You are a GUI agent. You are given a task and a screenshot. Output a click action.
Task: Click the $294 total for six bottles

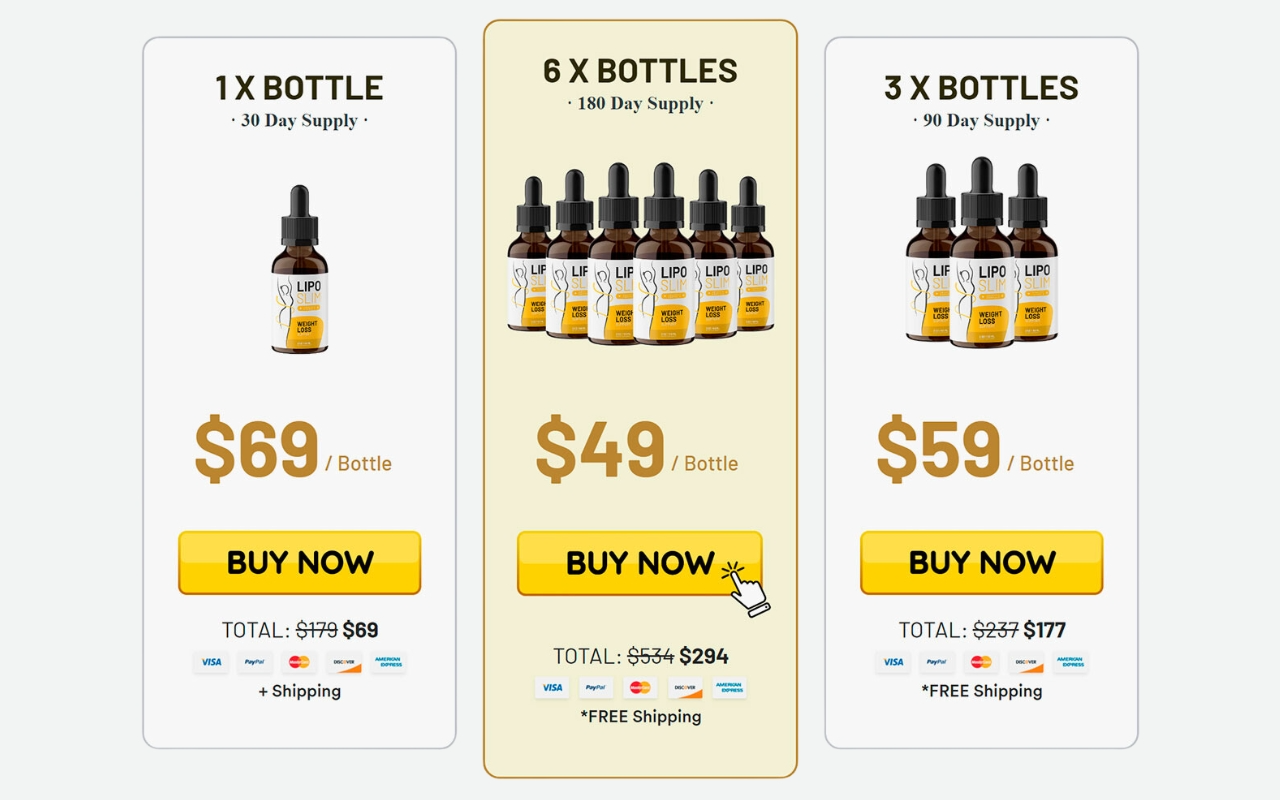tap(704, 656)
